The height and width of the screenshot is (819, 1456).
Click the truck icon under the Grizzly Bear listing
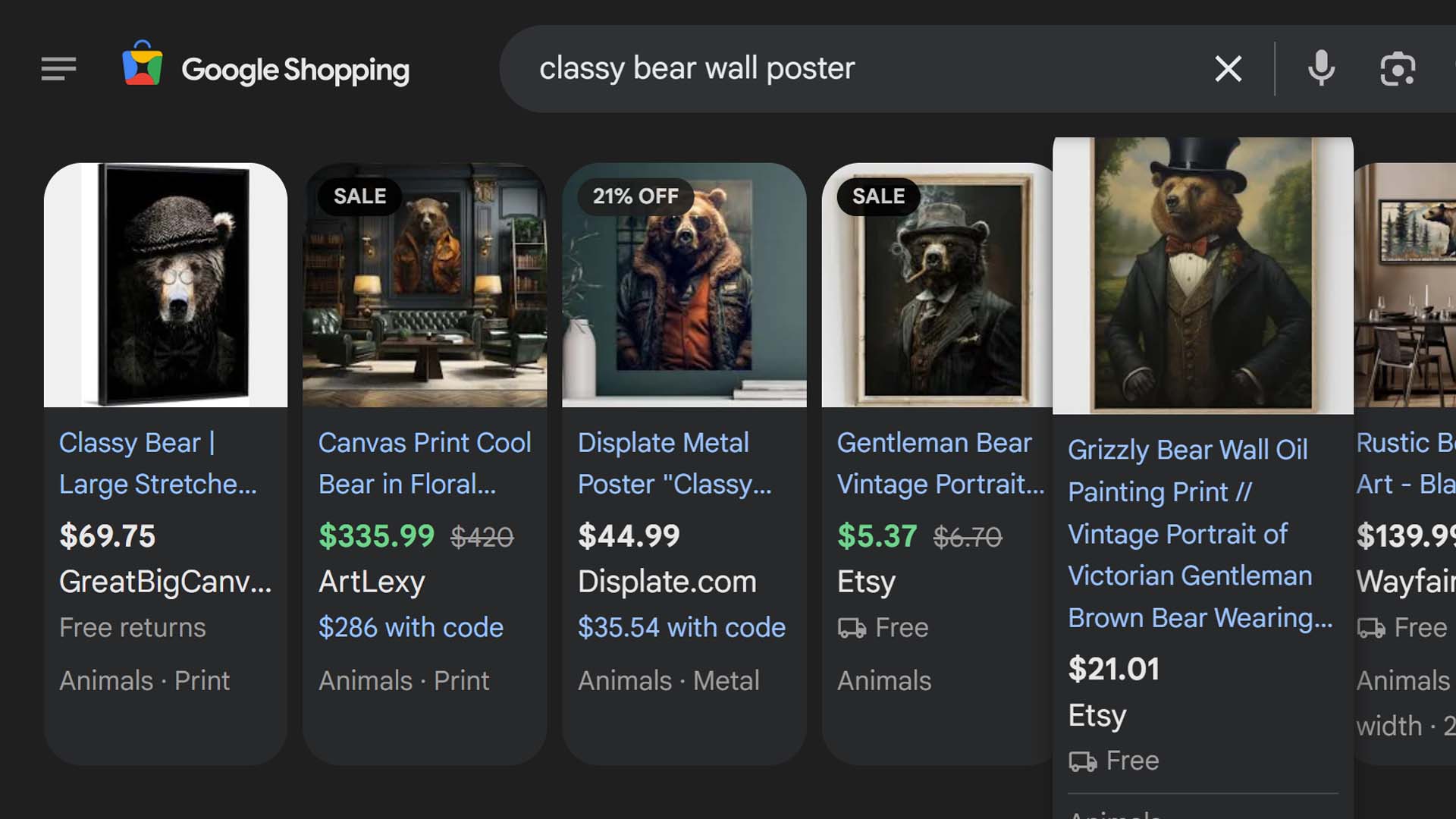(1082, 761)
